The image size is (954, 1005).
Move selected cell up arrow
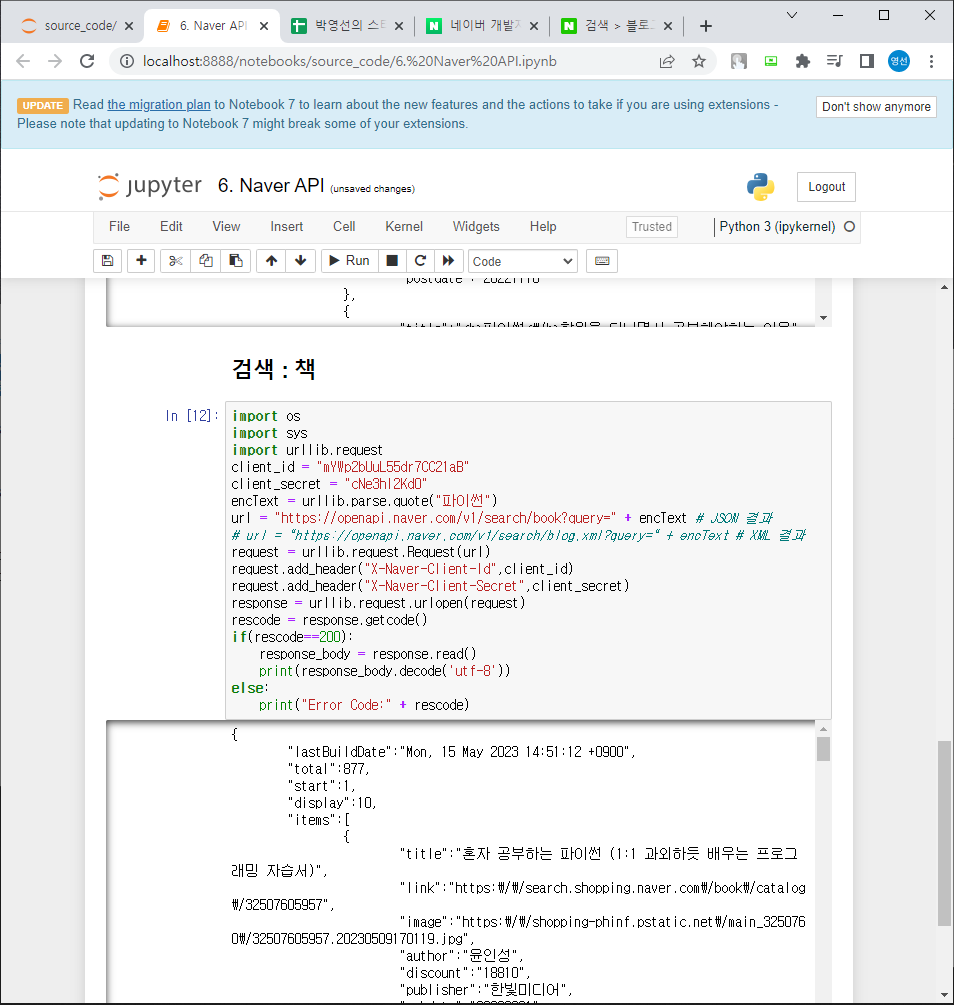click(271, 261)
